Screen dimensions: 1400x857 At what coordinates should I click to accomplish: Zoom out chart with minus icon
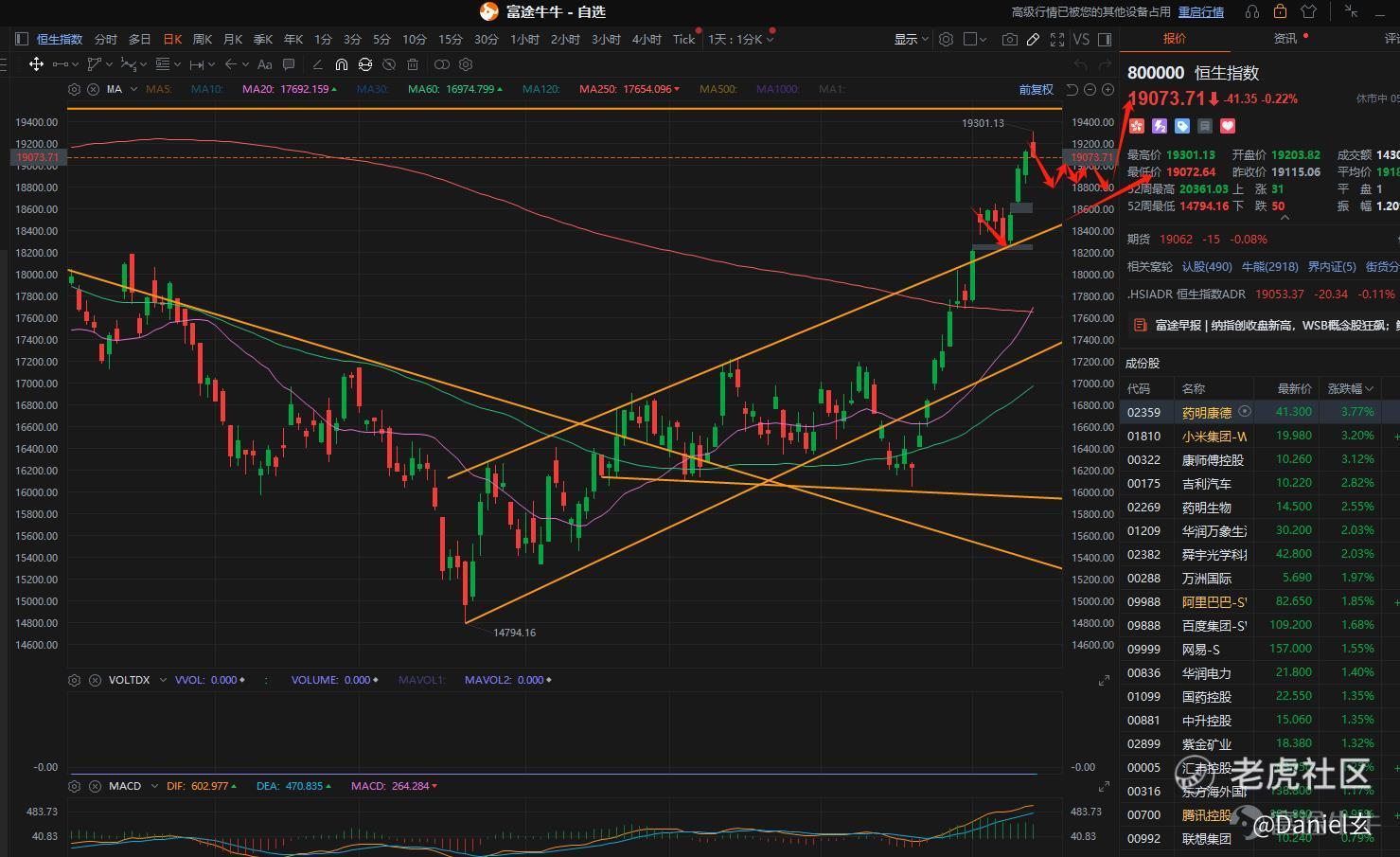(x=1090, y=89)
